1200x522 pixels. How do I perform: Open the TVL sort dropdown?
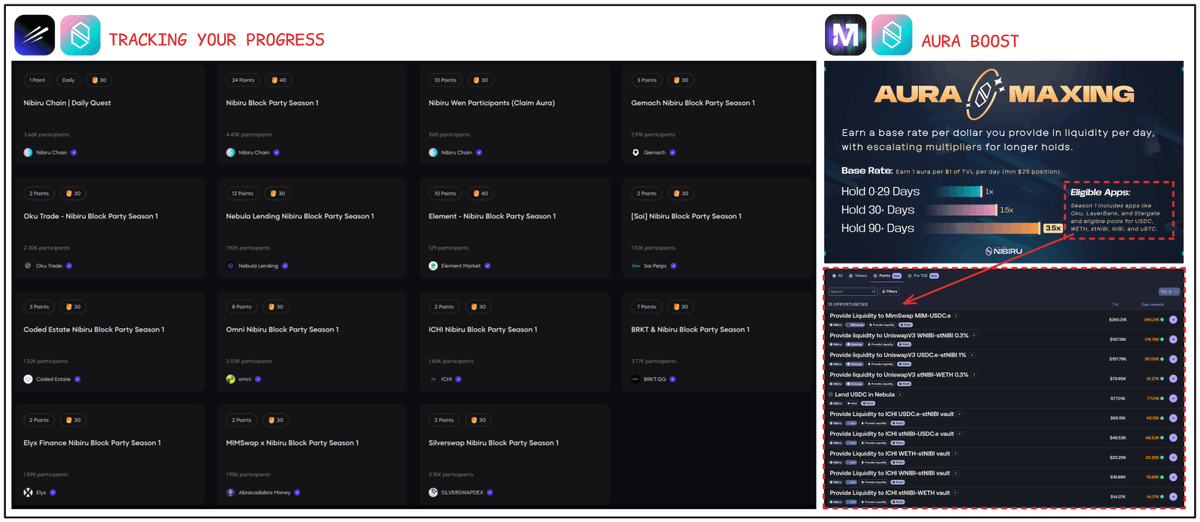(1168, 291)
